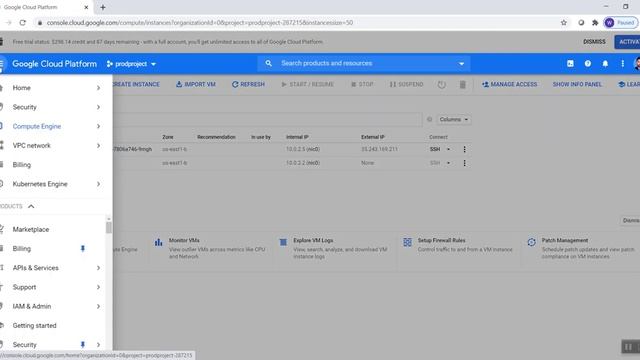Click the STOP button
The image size is (640, 360).
click(x=362, y=84)
